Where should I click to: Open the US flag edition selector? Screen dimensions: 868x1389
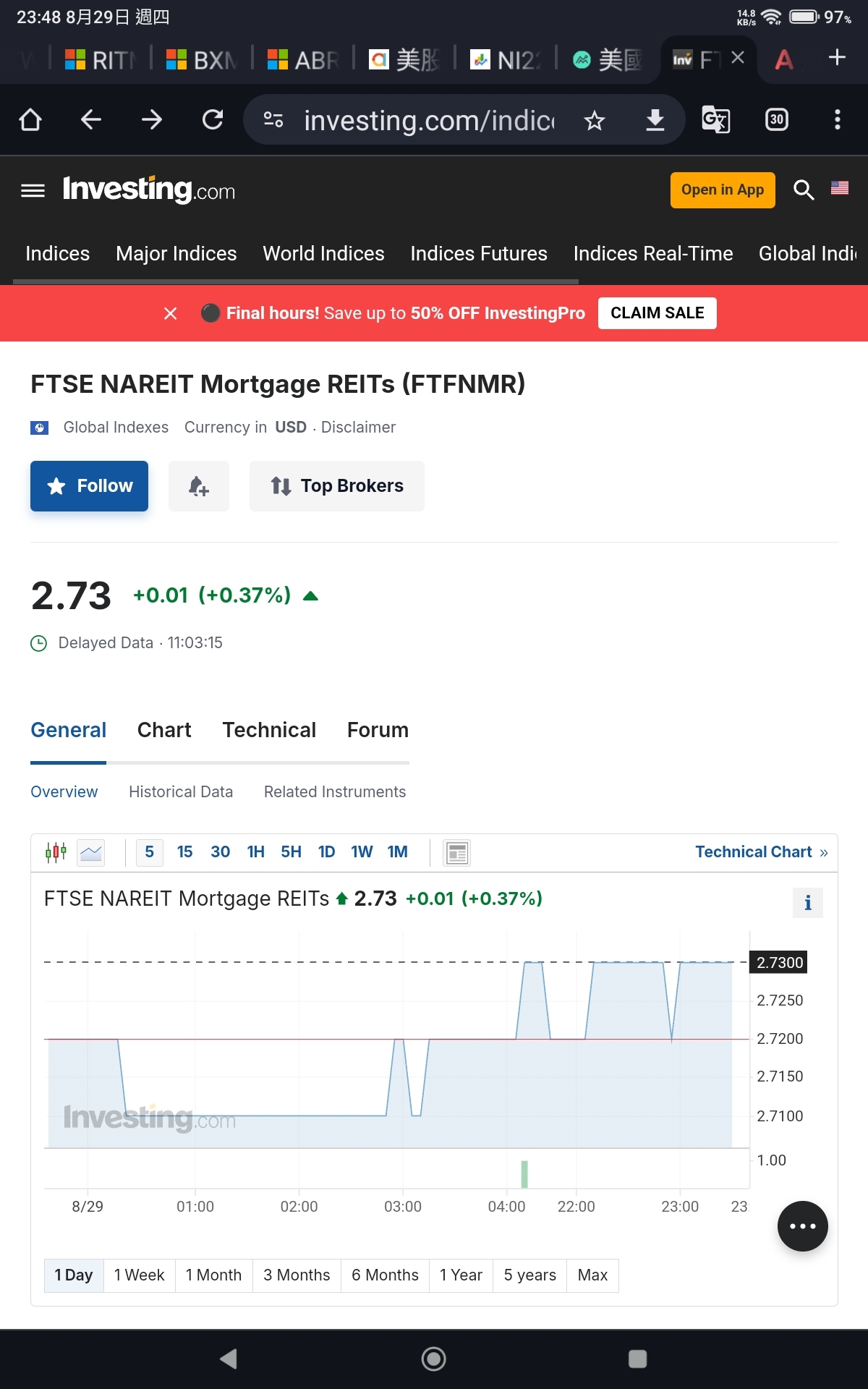coord(840,188)
